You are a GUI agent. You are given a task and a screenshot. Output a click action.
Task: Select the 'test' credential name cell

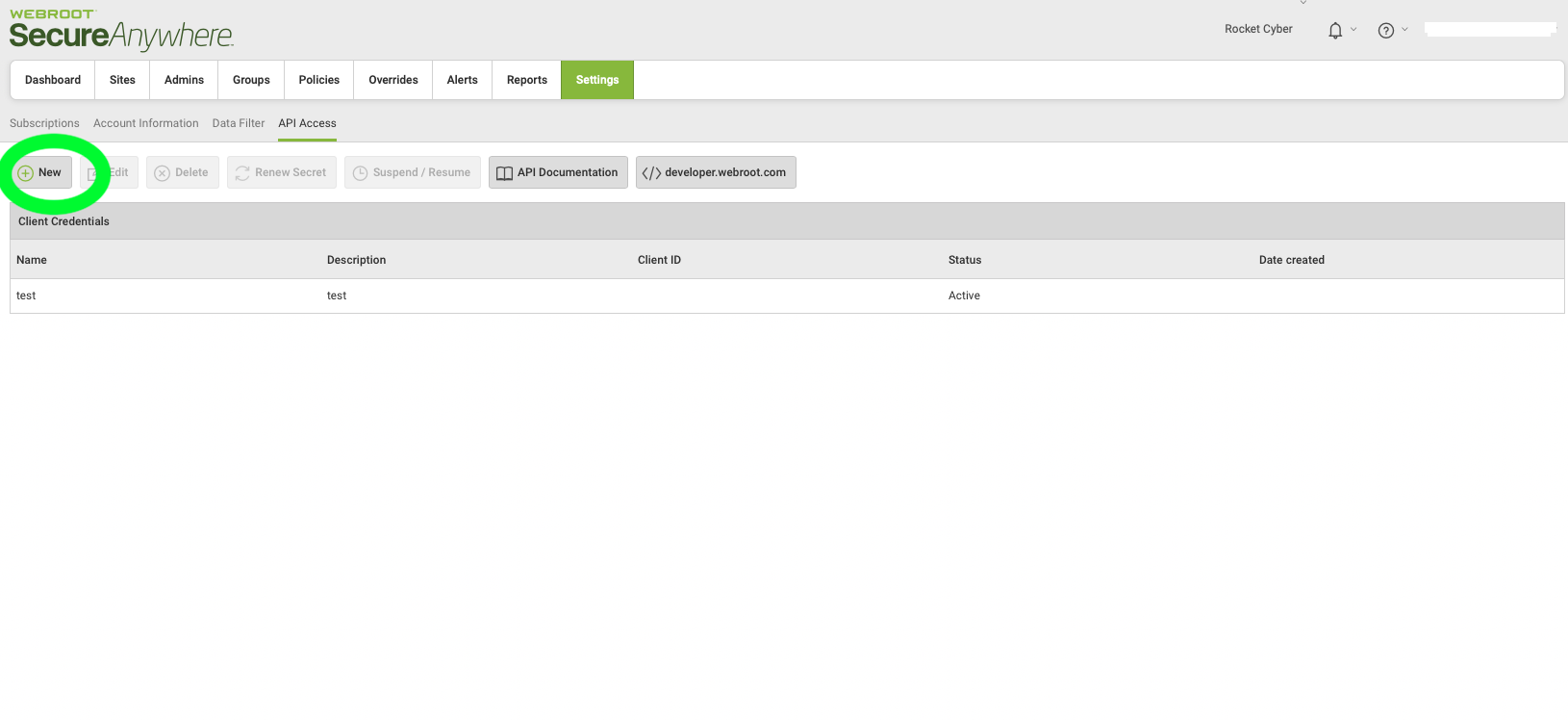[x=26, y=296]
